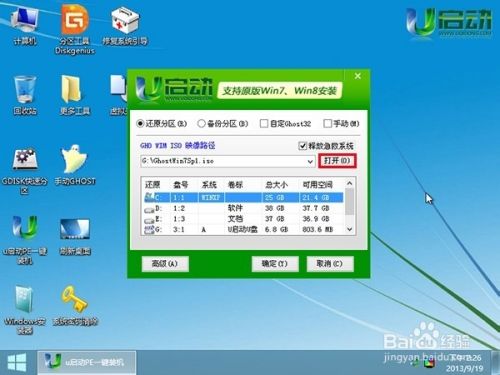
Task: Click the 1:2 disk number cell
Action: [x=179, y=209]
